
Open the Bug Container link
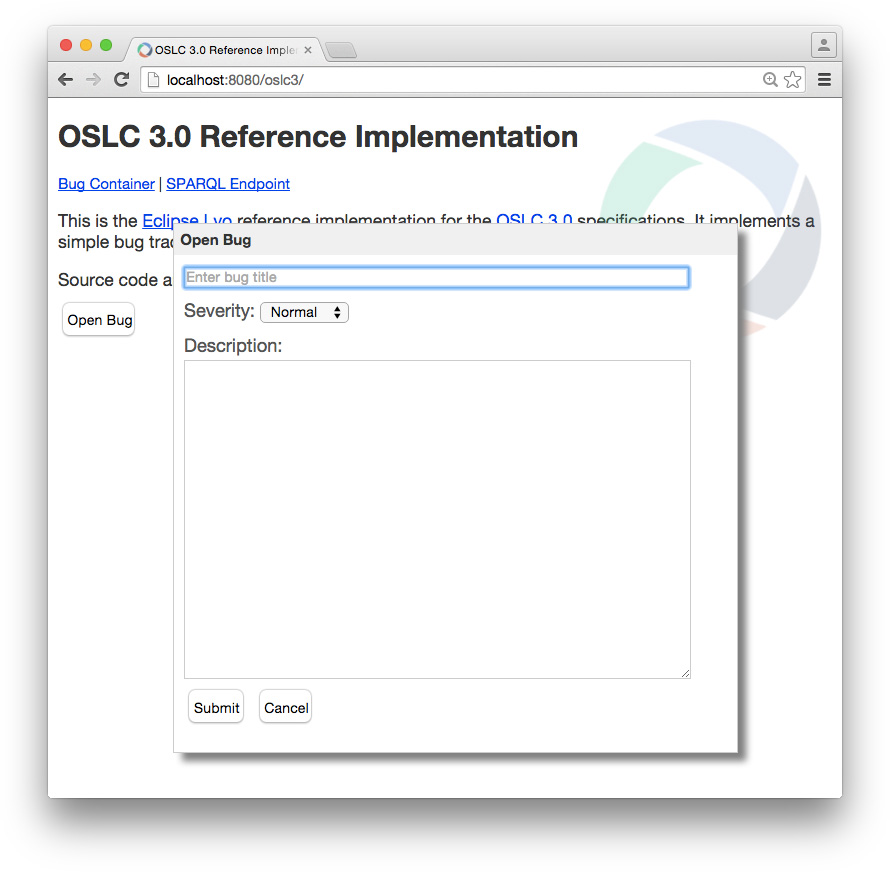pos(106,184)
